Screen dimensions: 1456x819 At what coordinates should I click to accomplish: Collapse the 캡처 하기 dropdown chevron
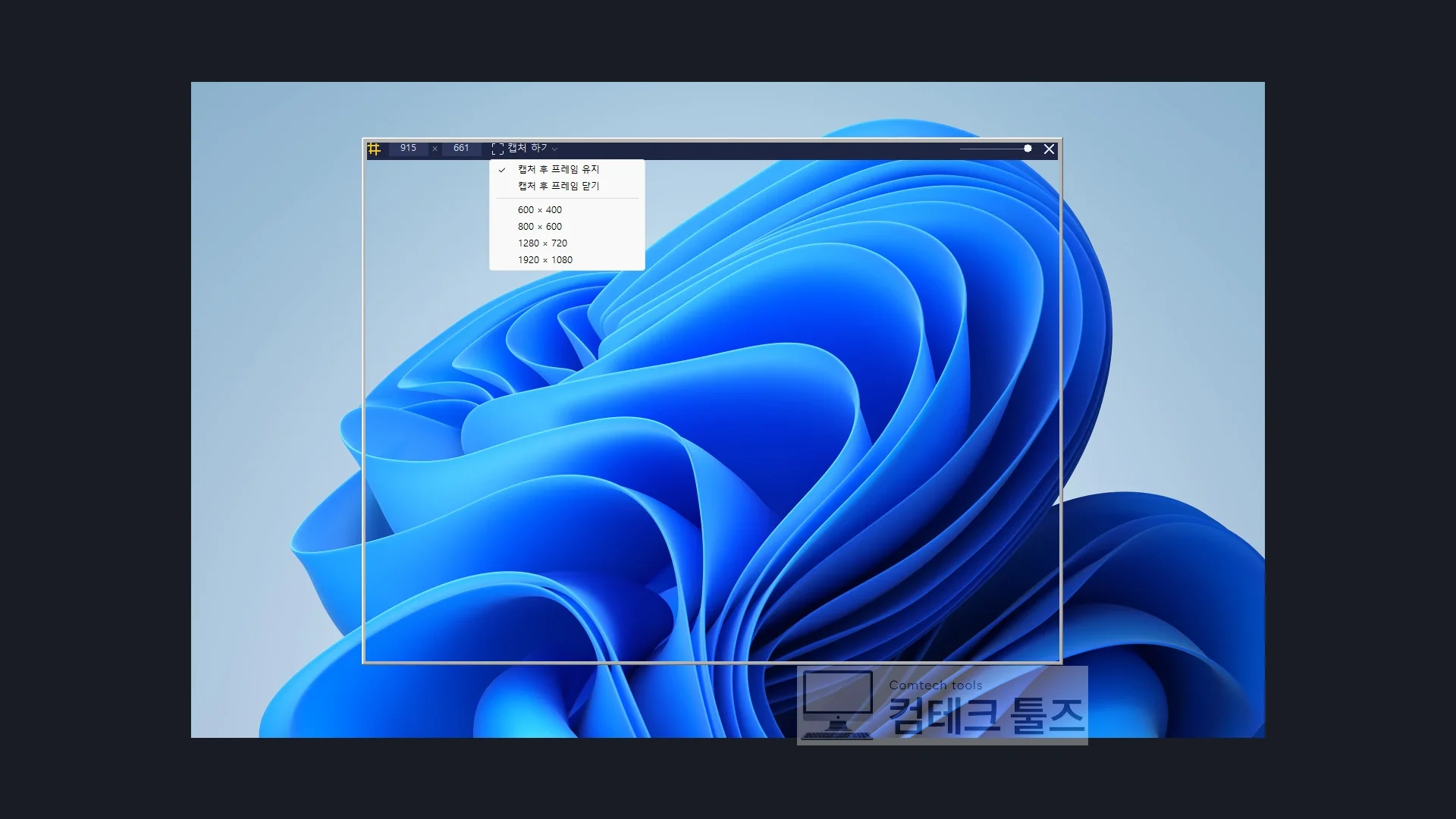(x=554, y=149)
